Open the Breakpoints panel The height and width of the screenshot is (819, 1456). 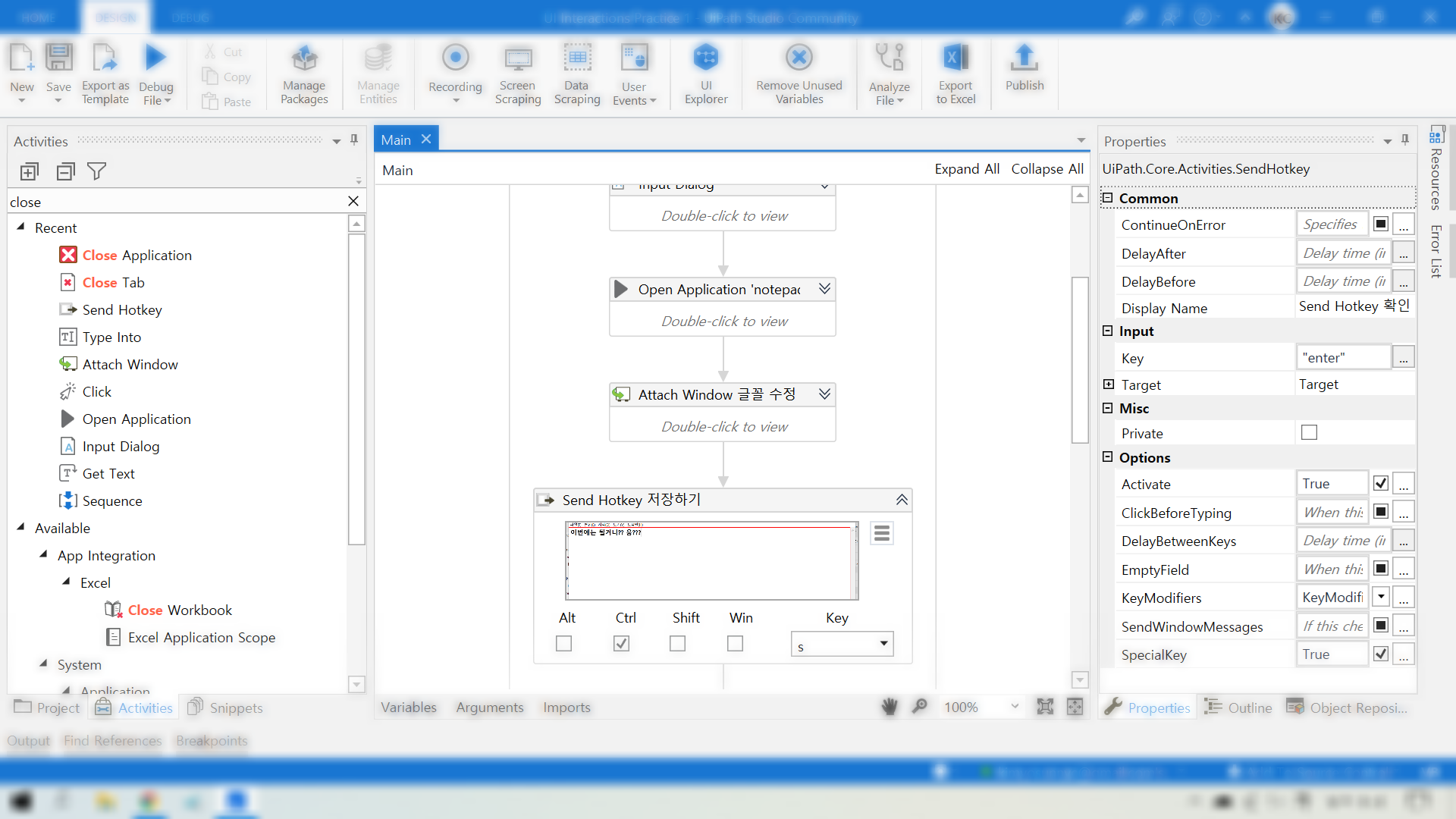(x=212, y=740)
